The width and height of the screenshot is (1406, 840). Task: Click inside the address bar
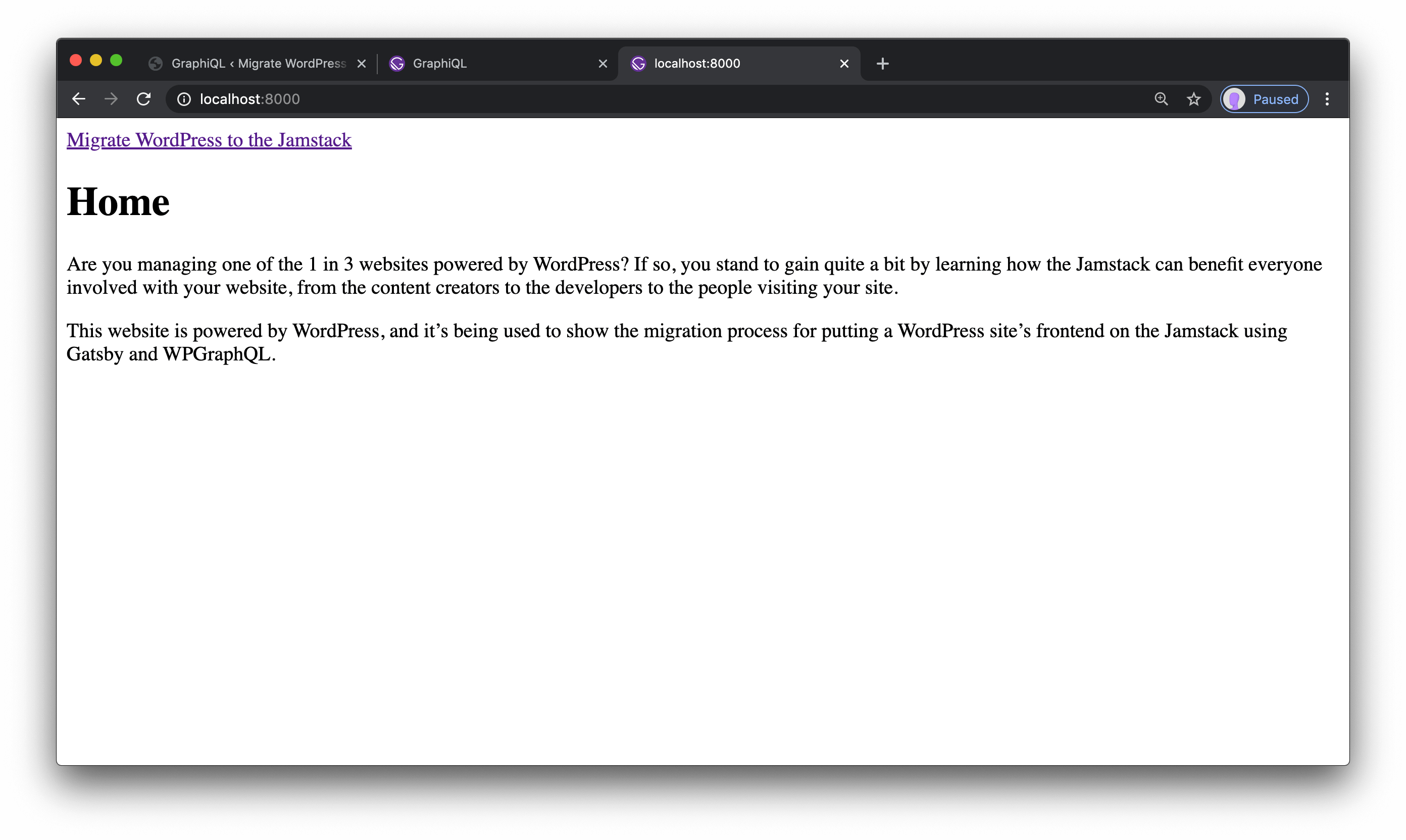[x=396, y=99]
